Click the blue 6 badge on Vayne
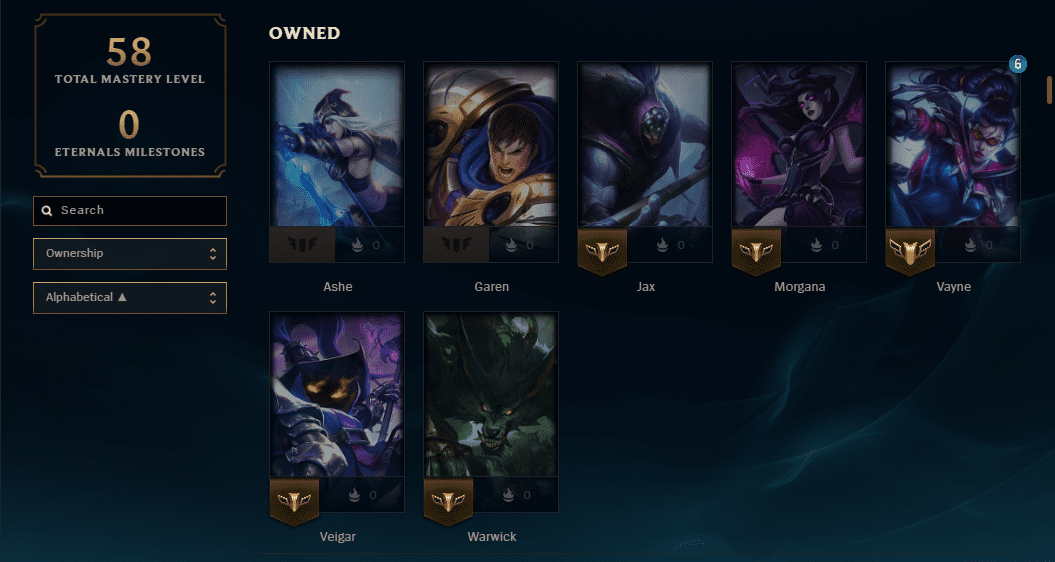Screen dimensions: 1055x562 coord(1018,65)
